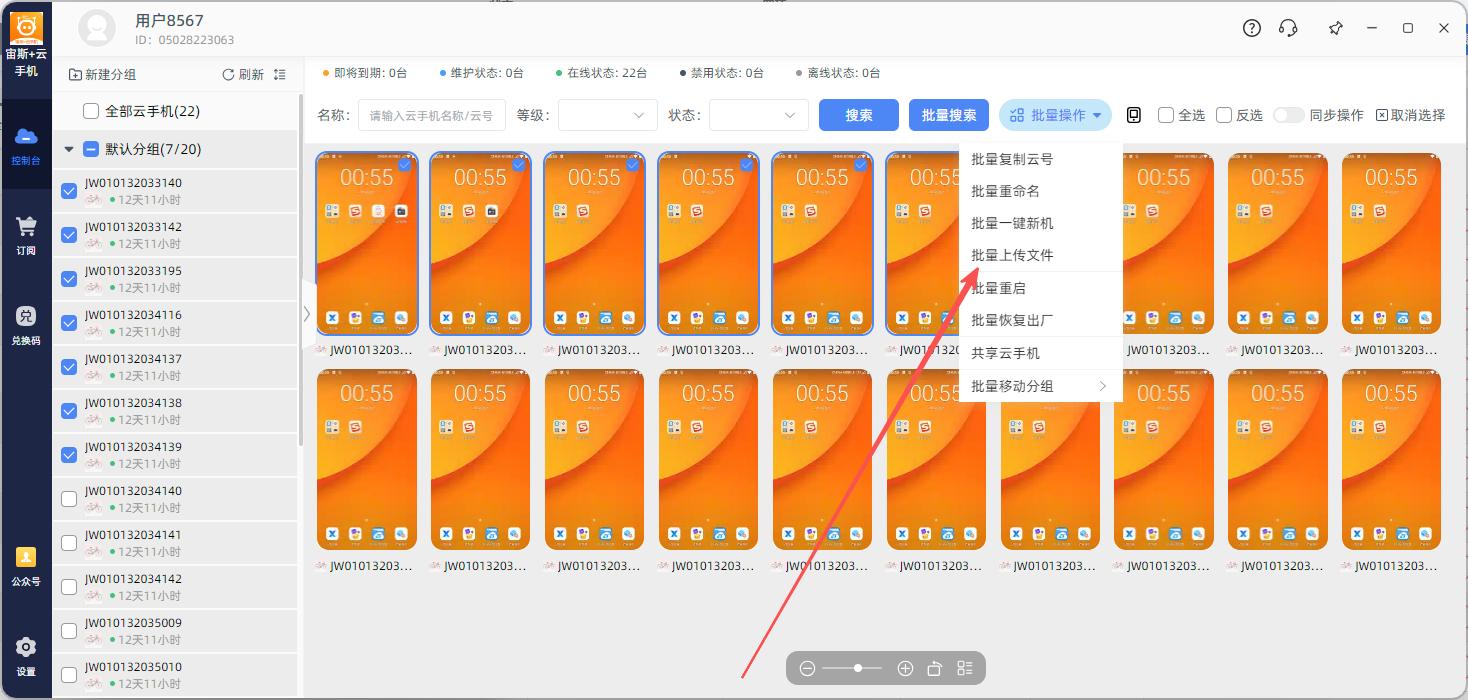Expand the 批量移动分组 submenu arrow
This screenshot has width=1468, height=700.
click(1103, 386)
